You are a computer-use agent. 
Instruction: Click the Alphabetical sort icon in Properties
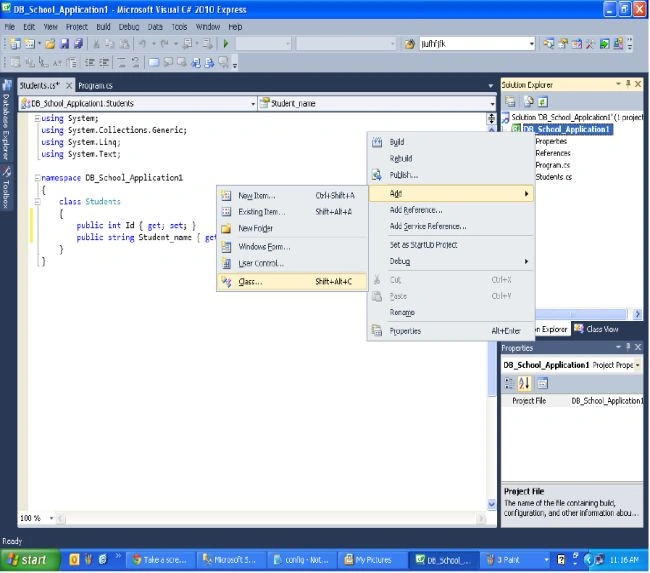click(x=524, y=384)
